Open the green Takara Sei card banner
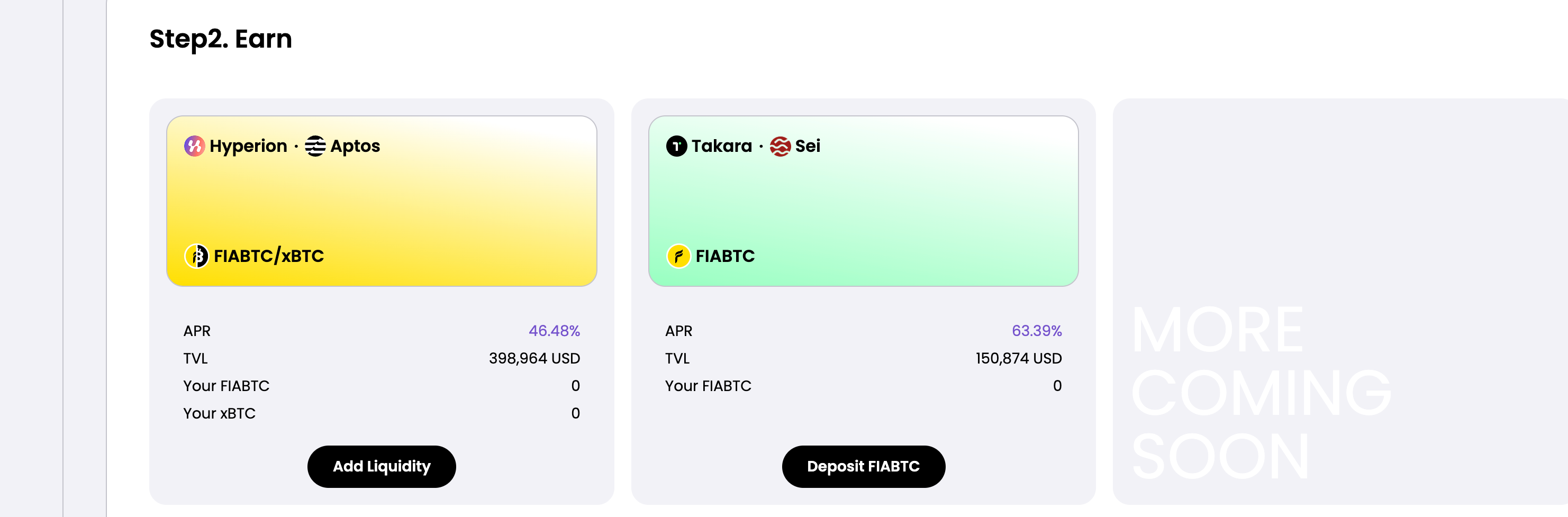This screenshot has width=1568, height=517. [x=863, y=201]
